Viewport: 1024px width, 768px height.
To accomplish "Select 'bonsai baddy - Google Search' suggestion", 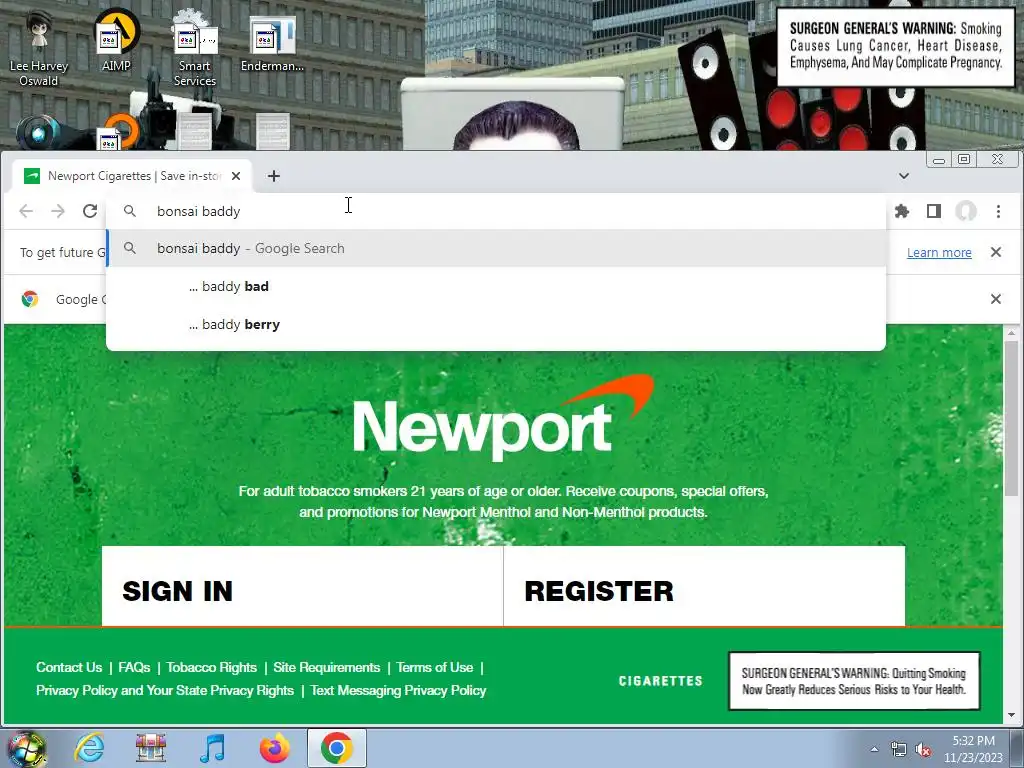I will [x=496, y=248].
